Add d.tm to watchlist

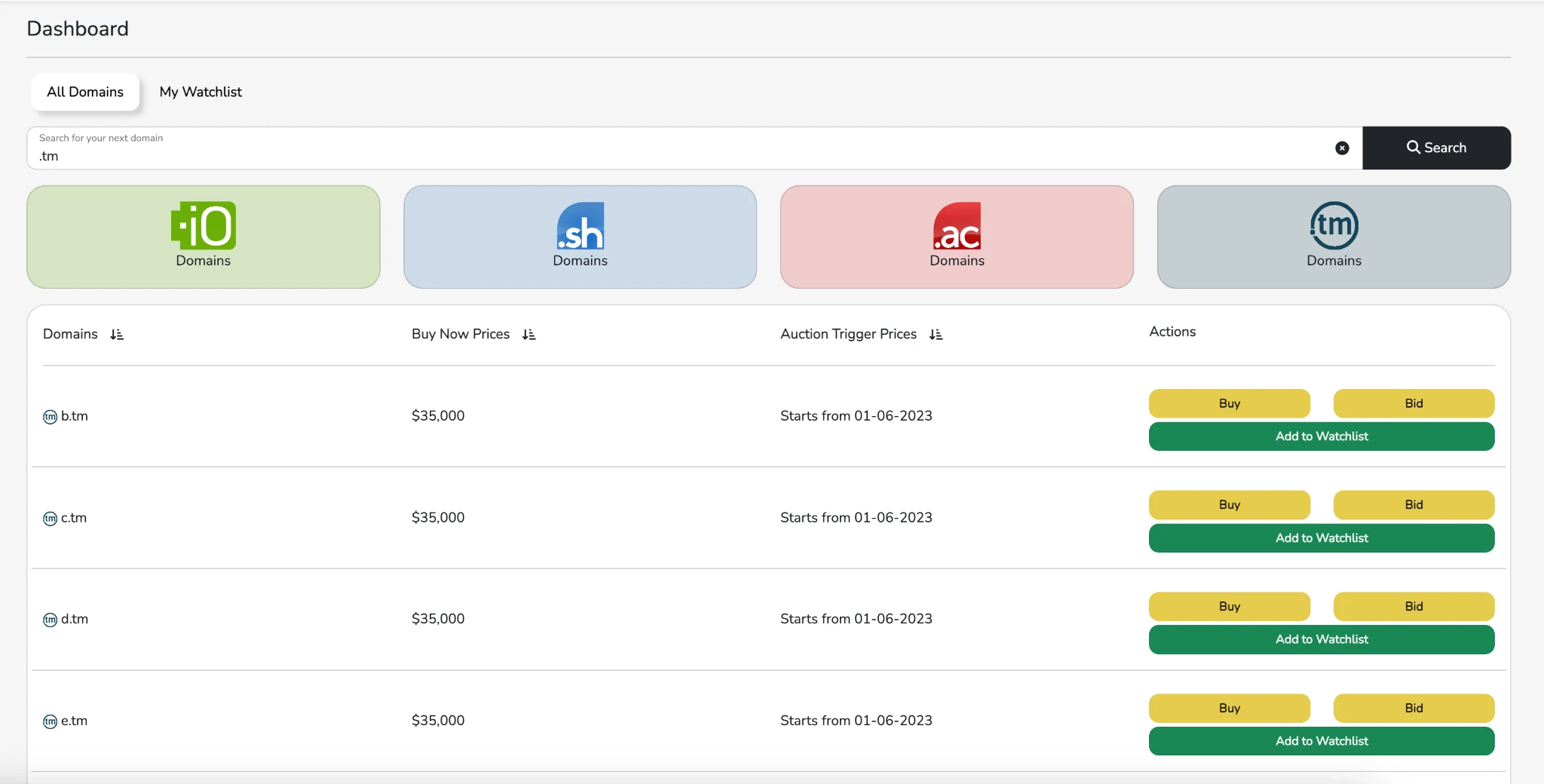point(1321,639)
